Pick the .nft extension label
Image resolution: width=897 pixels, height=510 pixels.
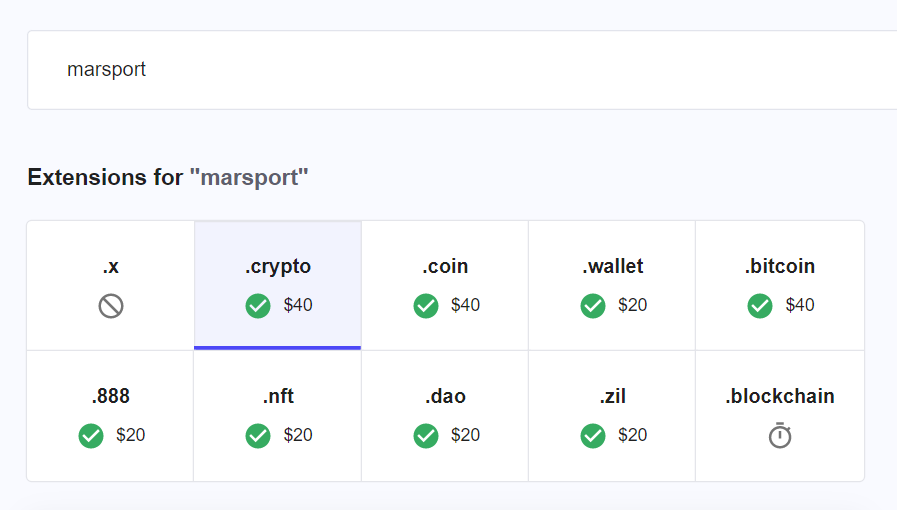(278, 396)
